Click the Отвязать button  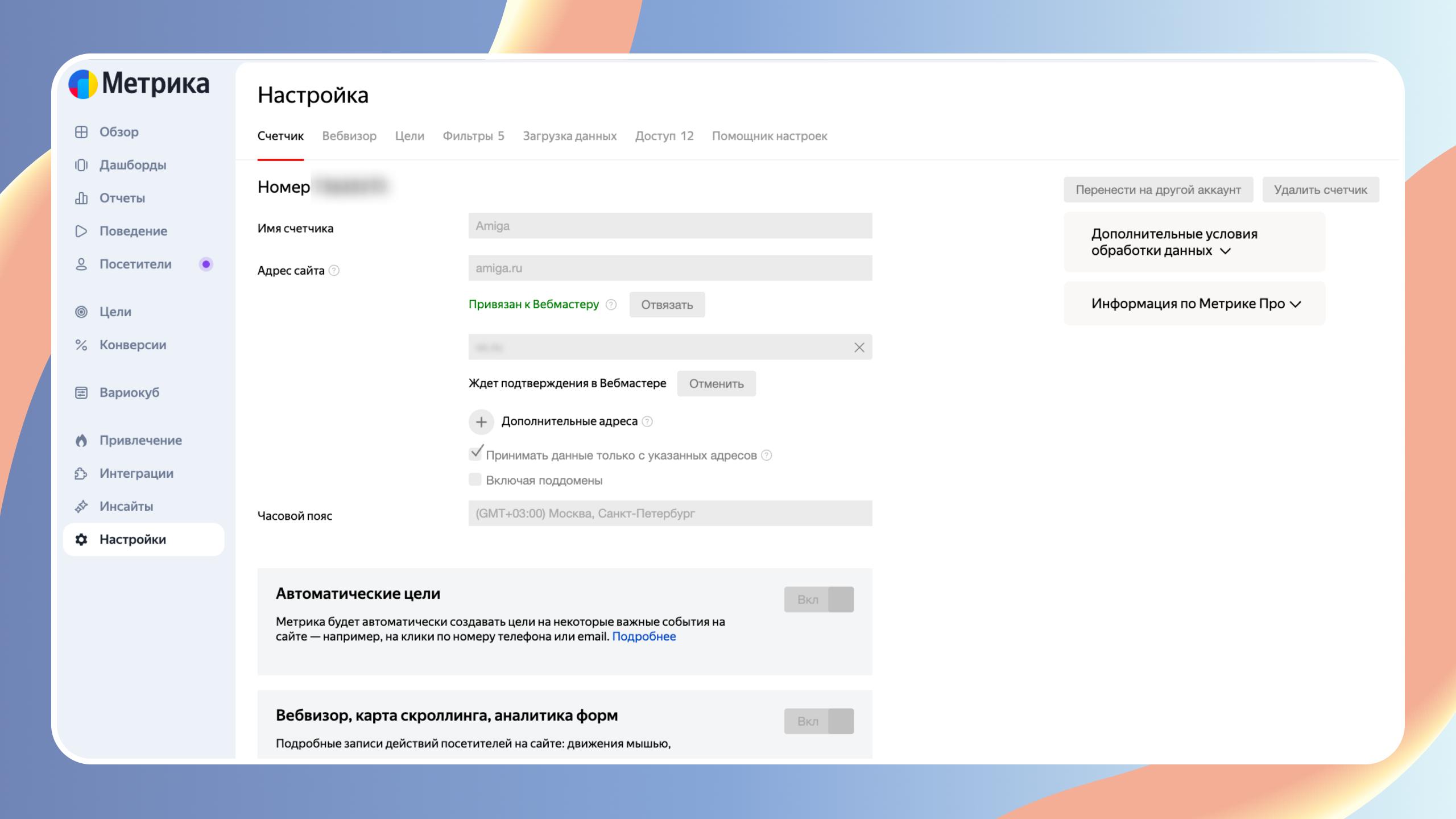point(667,305)
